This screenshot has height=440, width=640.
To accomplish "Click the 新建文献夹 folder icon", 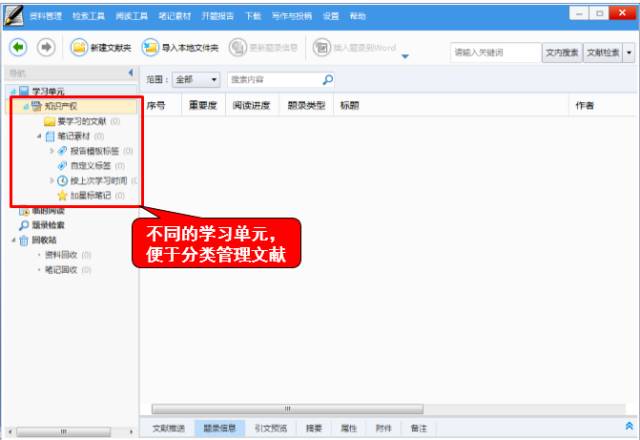I will pyautogui.click(x=79, y=48).
